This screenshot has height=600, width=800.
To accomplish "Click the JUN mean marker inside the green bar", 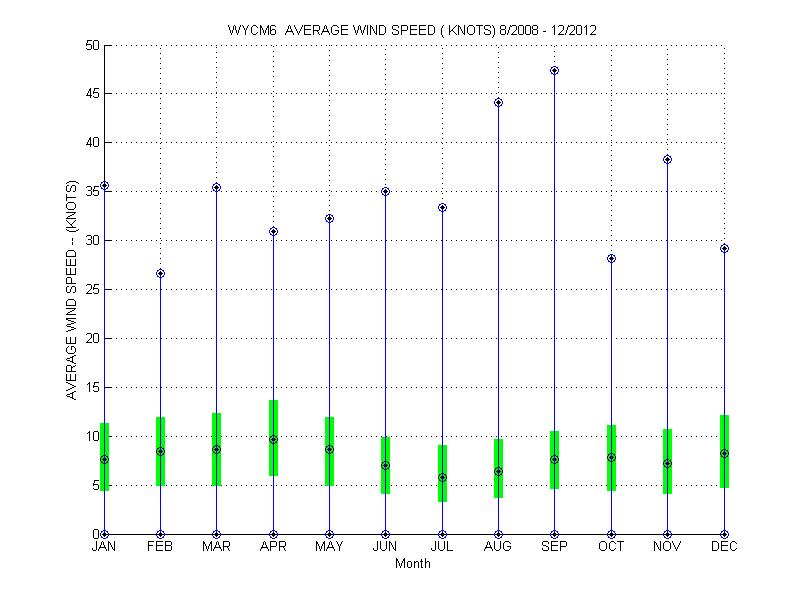I will [386, 465].
